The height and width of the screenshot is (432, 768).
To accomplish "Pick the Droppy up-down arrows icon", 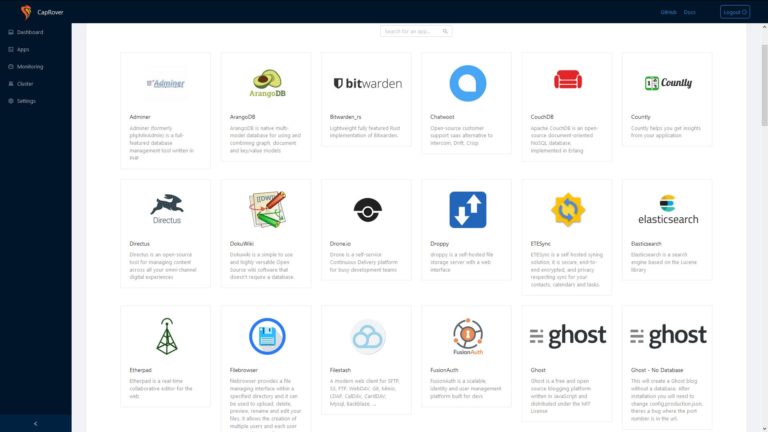I will (467, 209).
